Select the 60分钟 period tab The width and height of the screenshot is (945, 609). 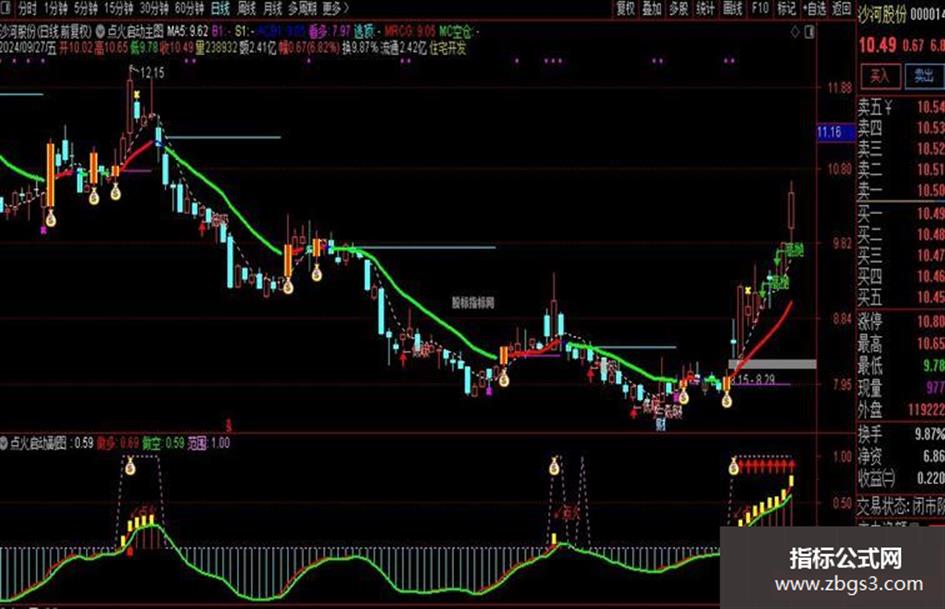(x=189, y=8)
